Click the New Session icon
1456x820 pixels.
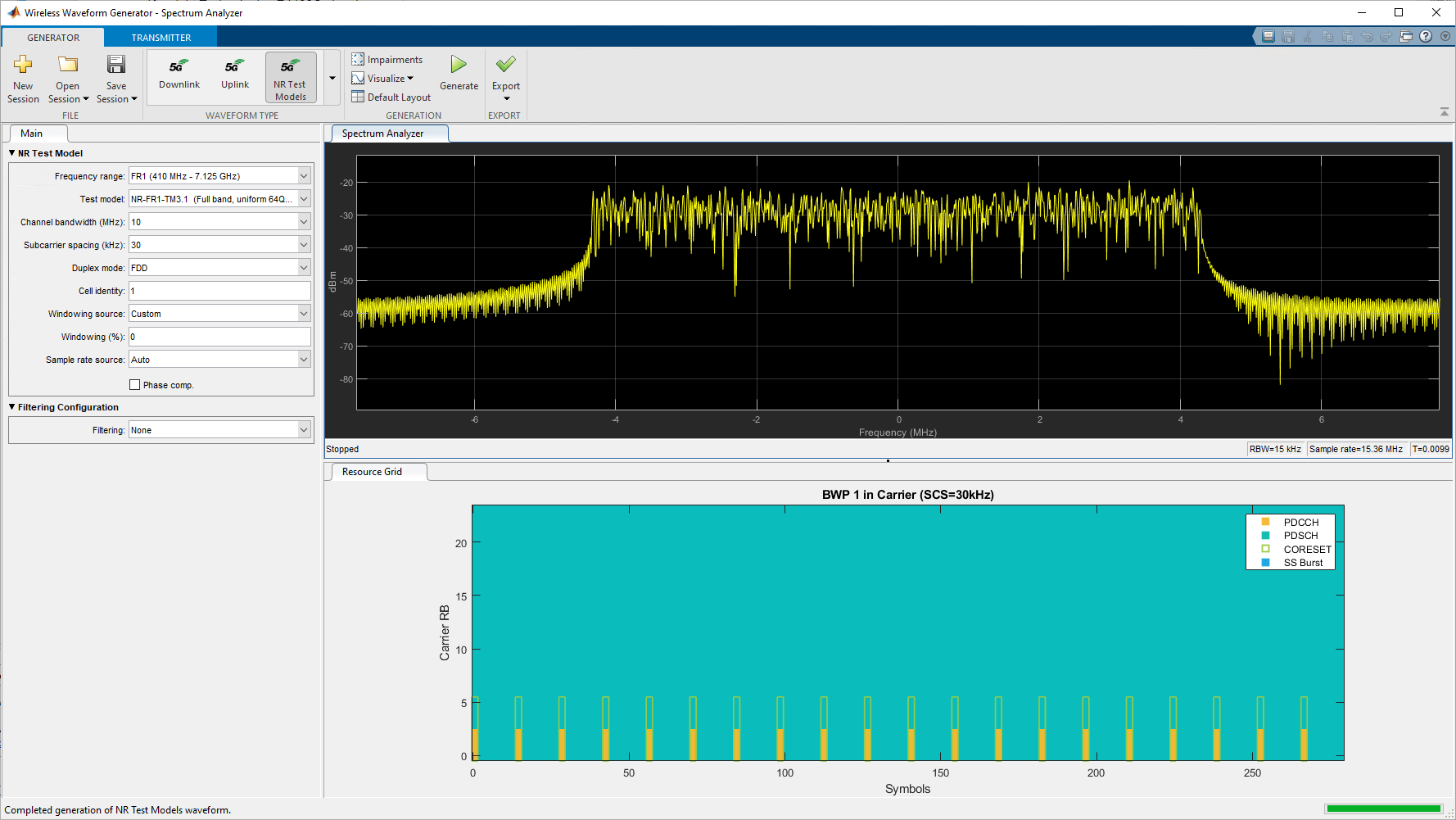pyautogui.click(x=23, y=66)
